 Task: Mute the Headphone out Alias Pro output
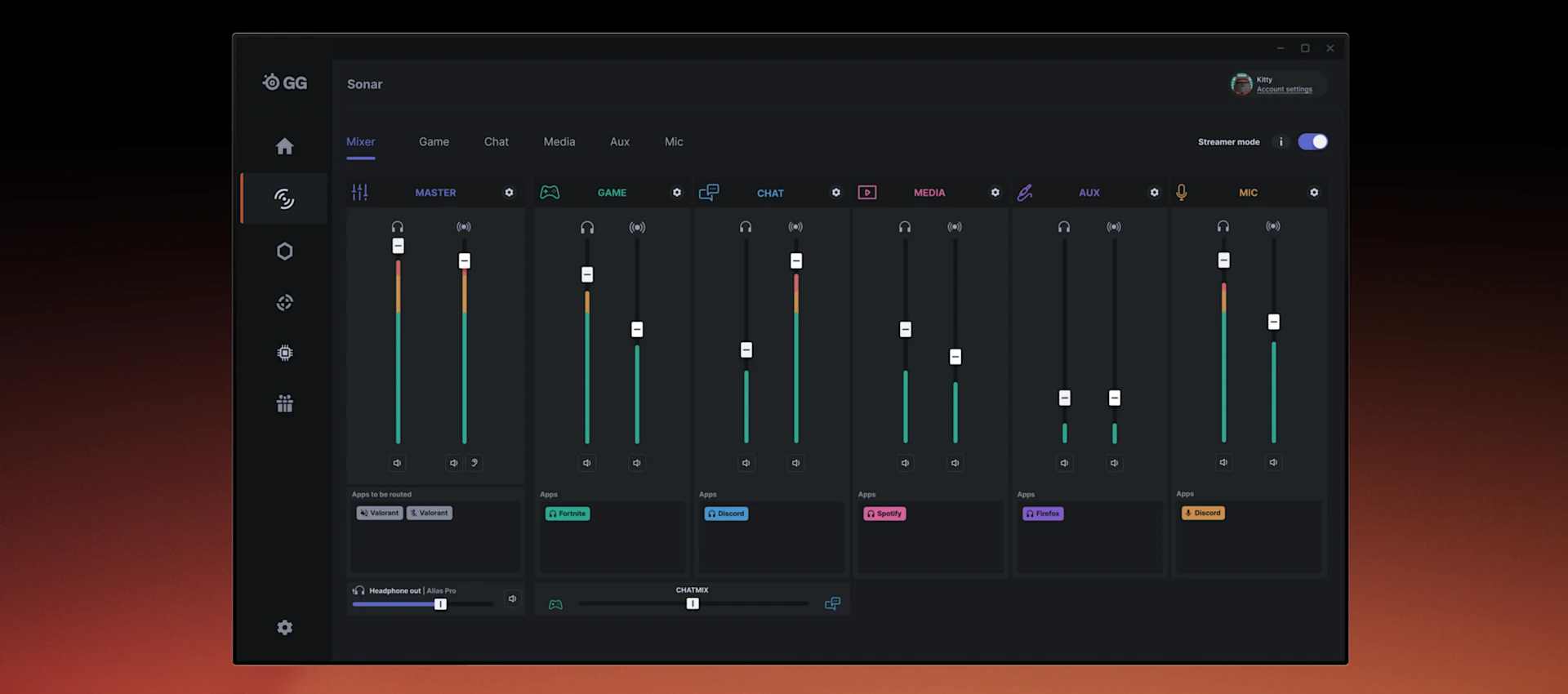(x=512, y=599)
